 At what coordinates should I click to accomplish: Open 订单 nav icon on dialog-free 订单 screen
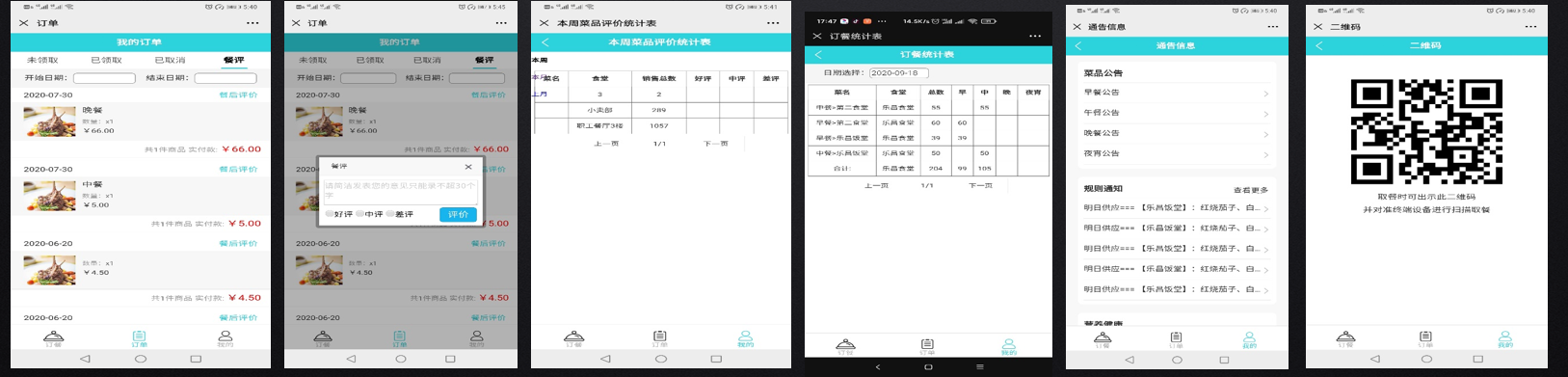(x=140, y=338)
